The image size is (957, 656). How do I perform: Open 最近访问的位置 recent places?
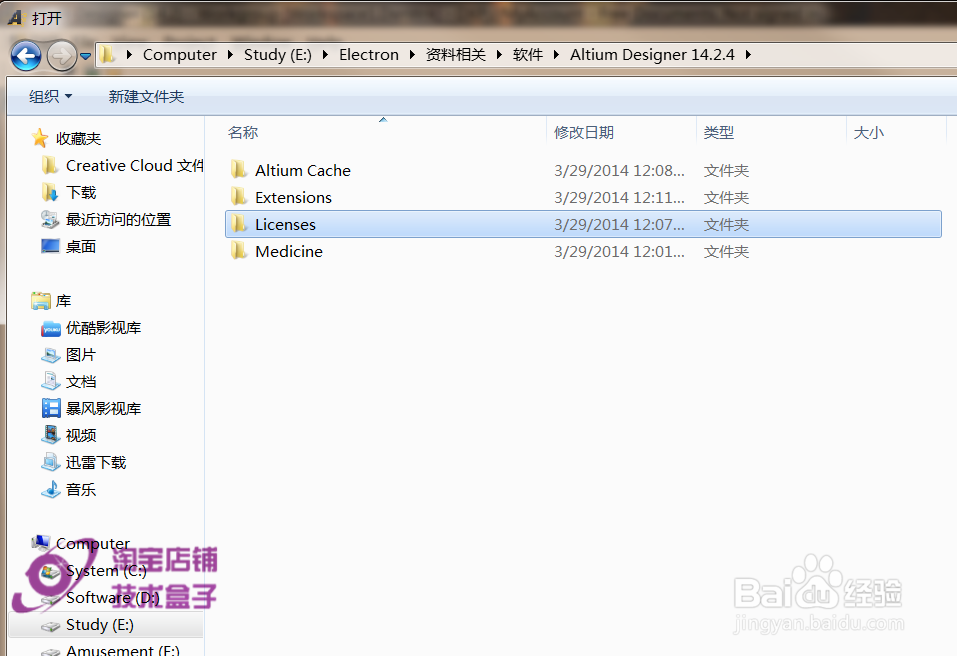pyautogui.click(x=118, y=220)
